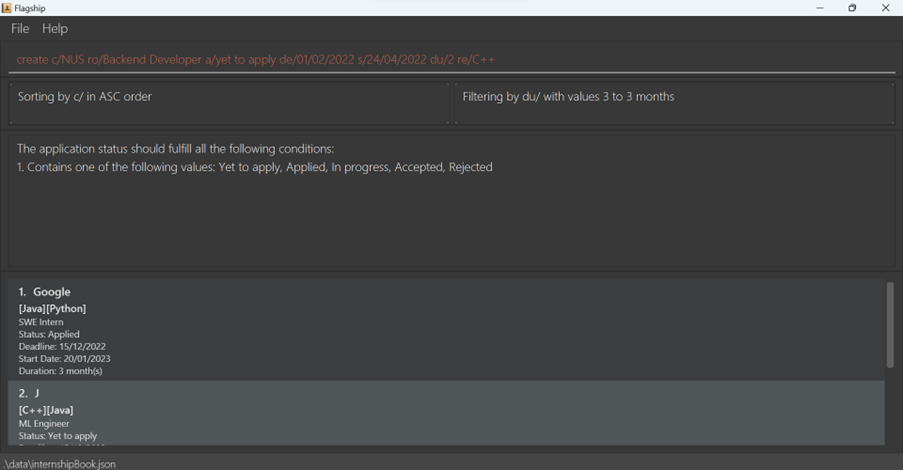Screen dimensions: 903x470
Task: Open the File menu
Action: point(20,28)
